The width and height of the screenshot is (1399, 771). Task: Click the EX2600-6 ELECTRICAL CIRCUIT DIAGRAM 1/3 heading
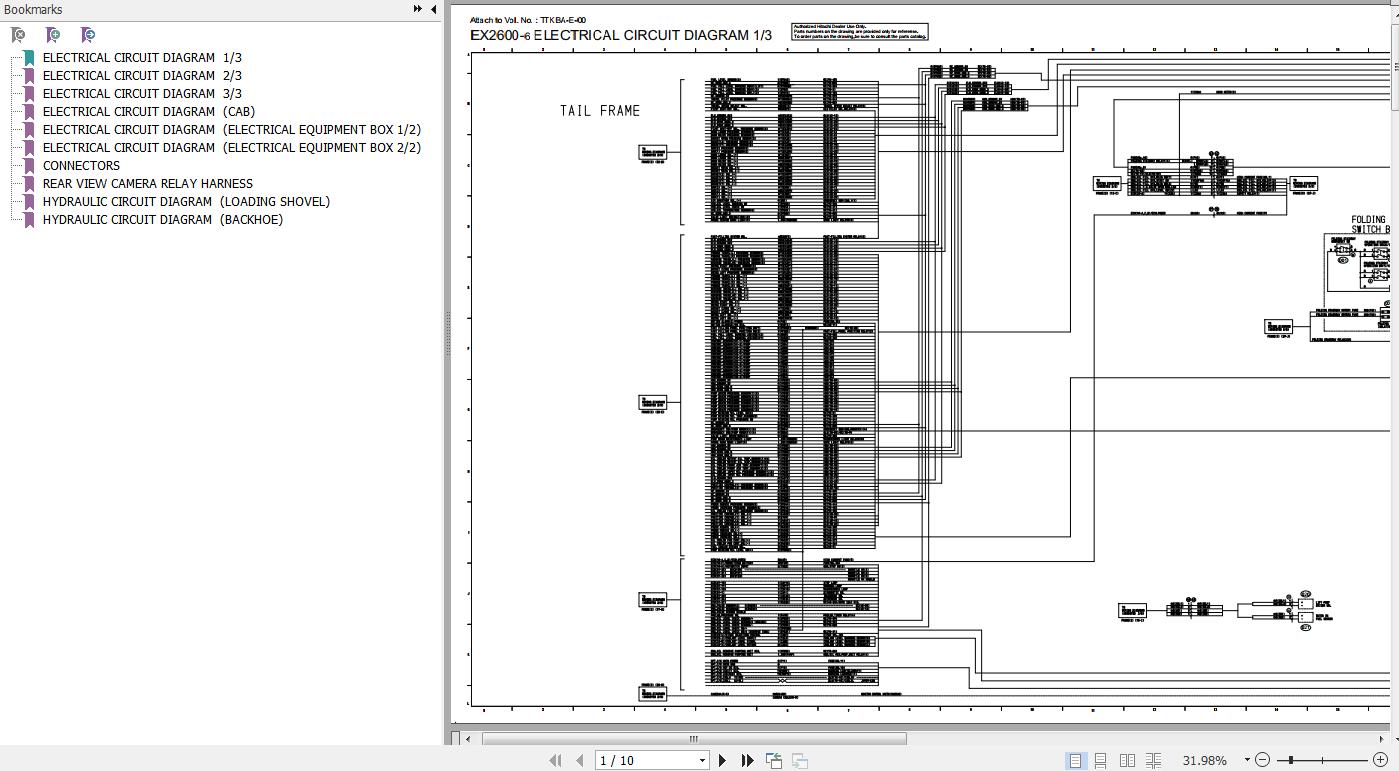click(x=621, y=35)
